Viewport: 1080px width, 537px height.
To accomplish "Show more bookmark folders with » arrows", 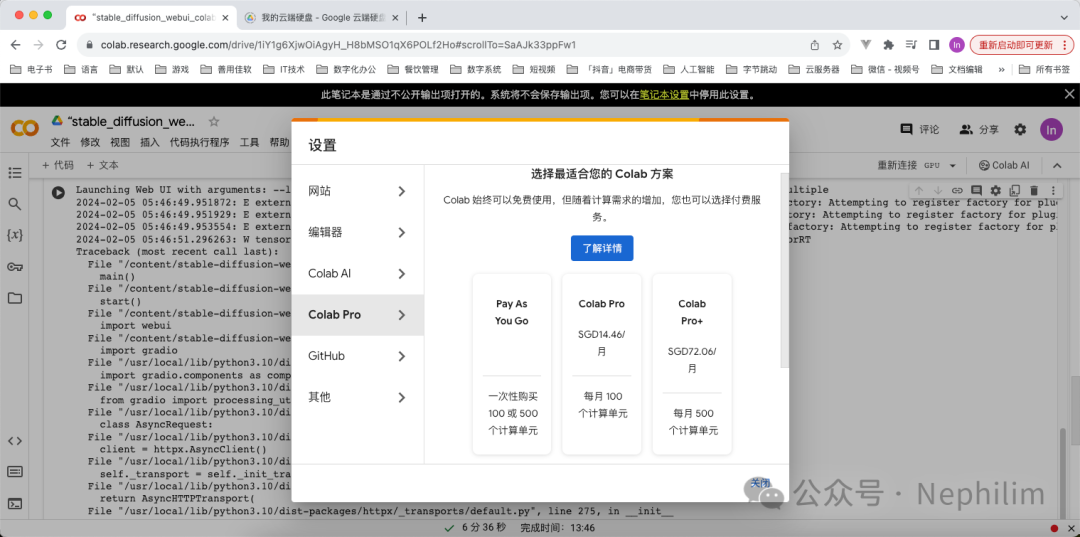I will [1001, 70].
